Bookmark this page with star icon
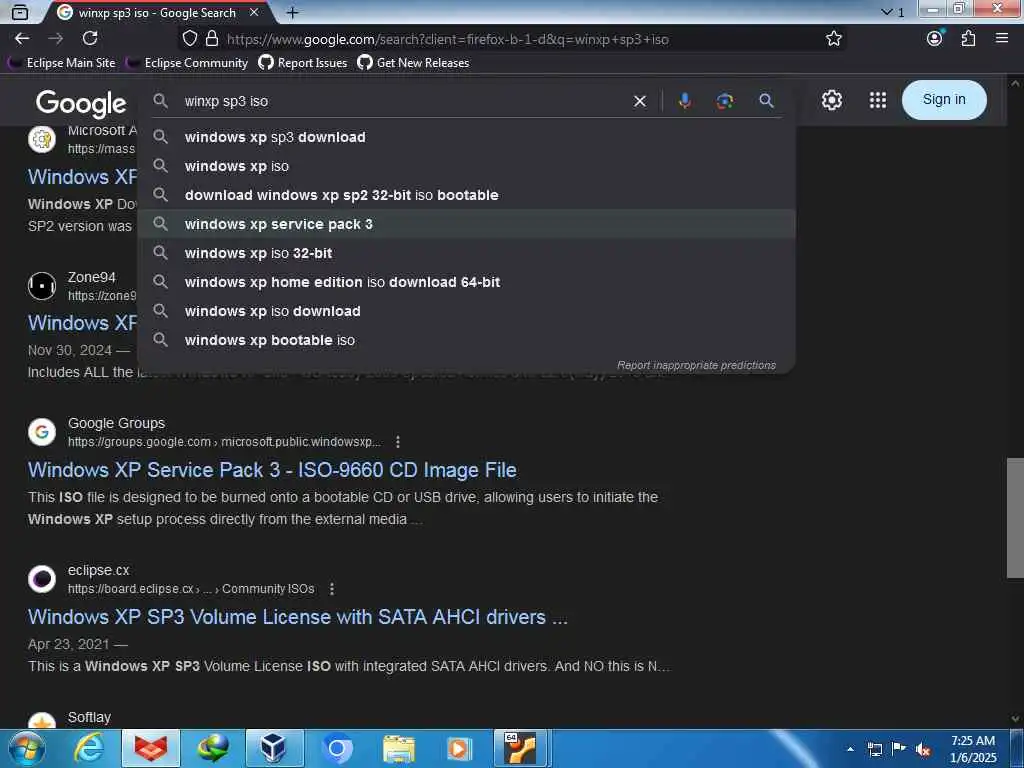Image resolution: width=1024 pixels, height=768 pixels. 833,39
